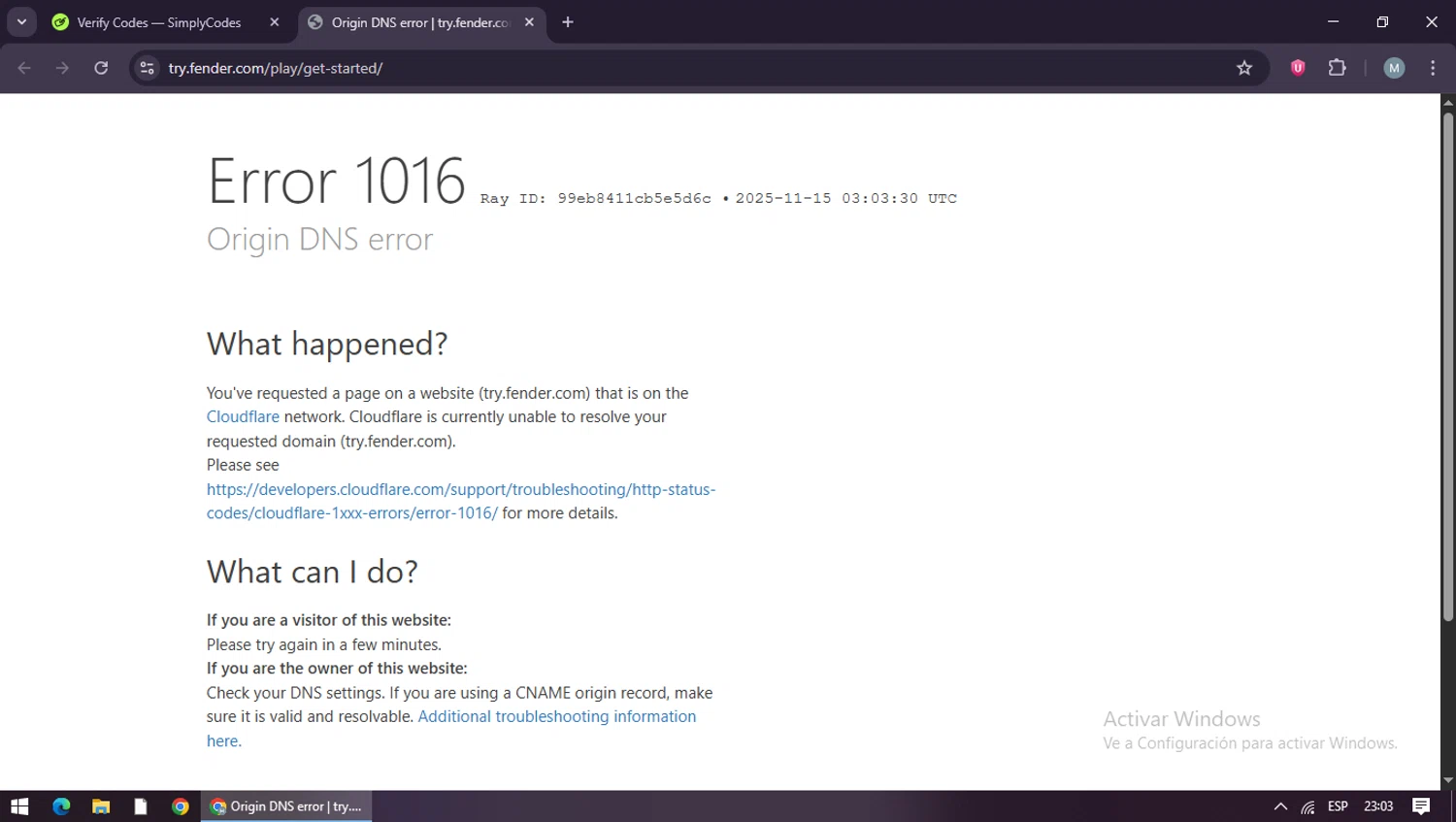Image resolution: width=1456 pixels, height=822 pixels.
Task: Open Chrome's three-dot menu
Action: pyautogui.click(x=1433, y=68)
